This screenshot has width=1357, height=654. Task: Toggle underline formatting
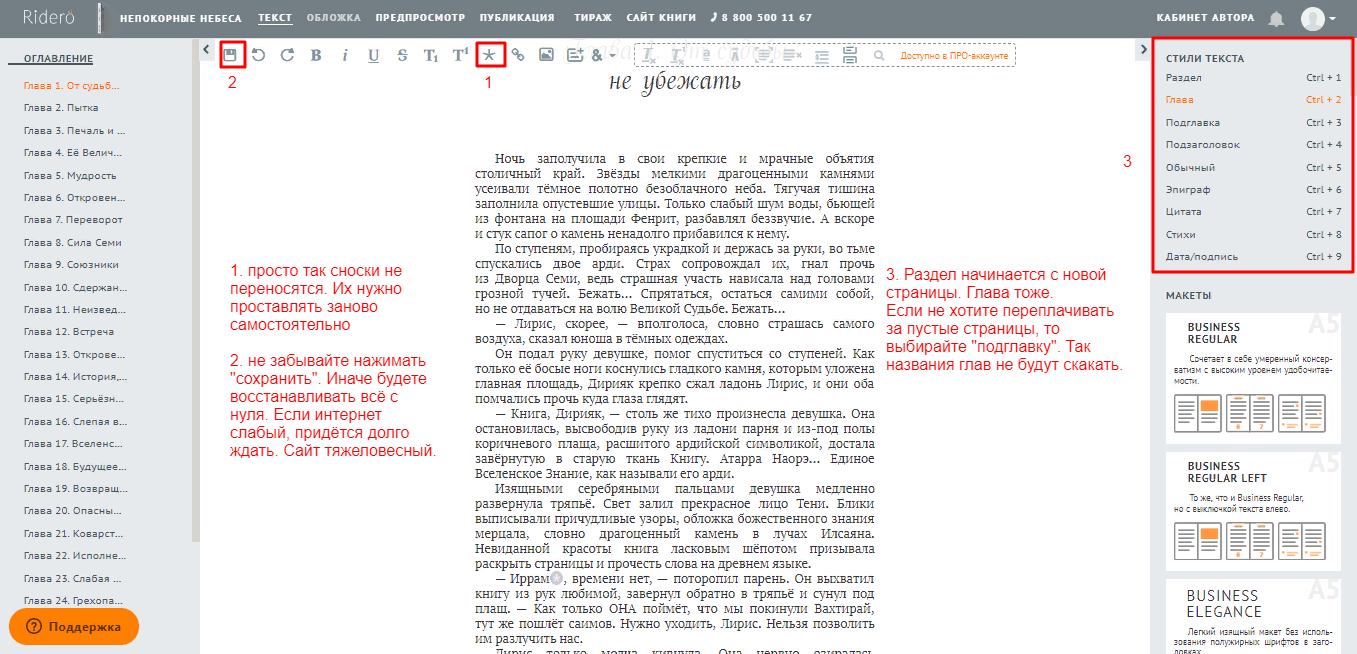[x=373, y=55]
